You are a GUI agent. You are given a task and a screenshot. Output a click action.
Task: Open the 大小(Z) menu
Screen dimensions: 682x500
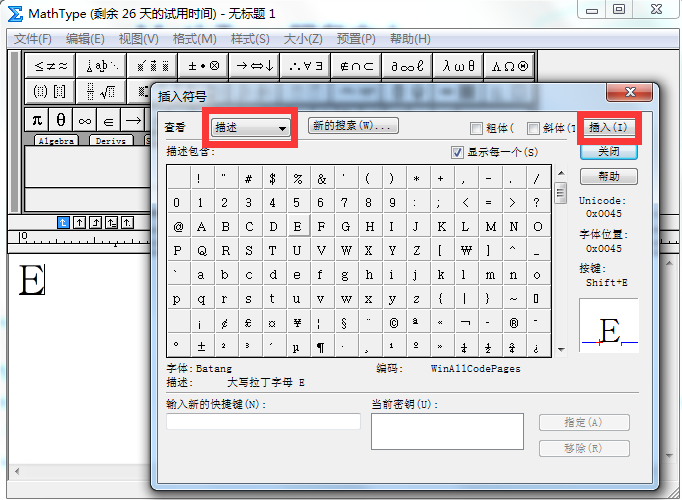(303, 39)
